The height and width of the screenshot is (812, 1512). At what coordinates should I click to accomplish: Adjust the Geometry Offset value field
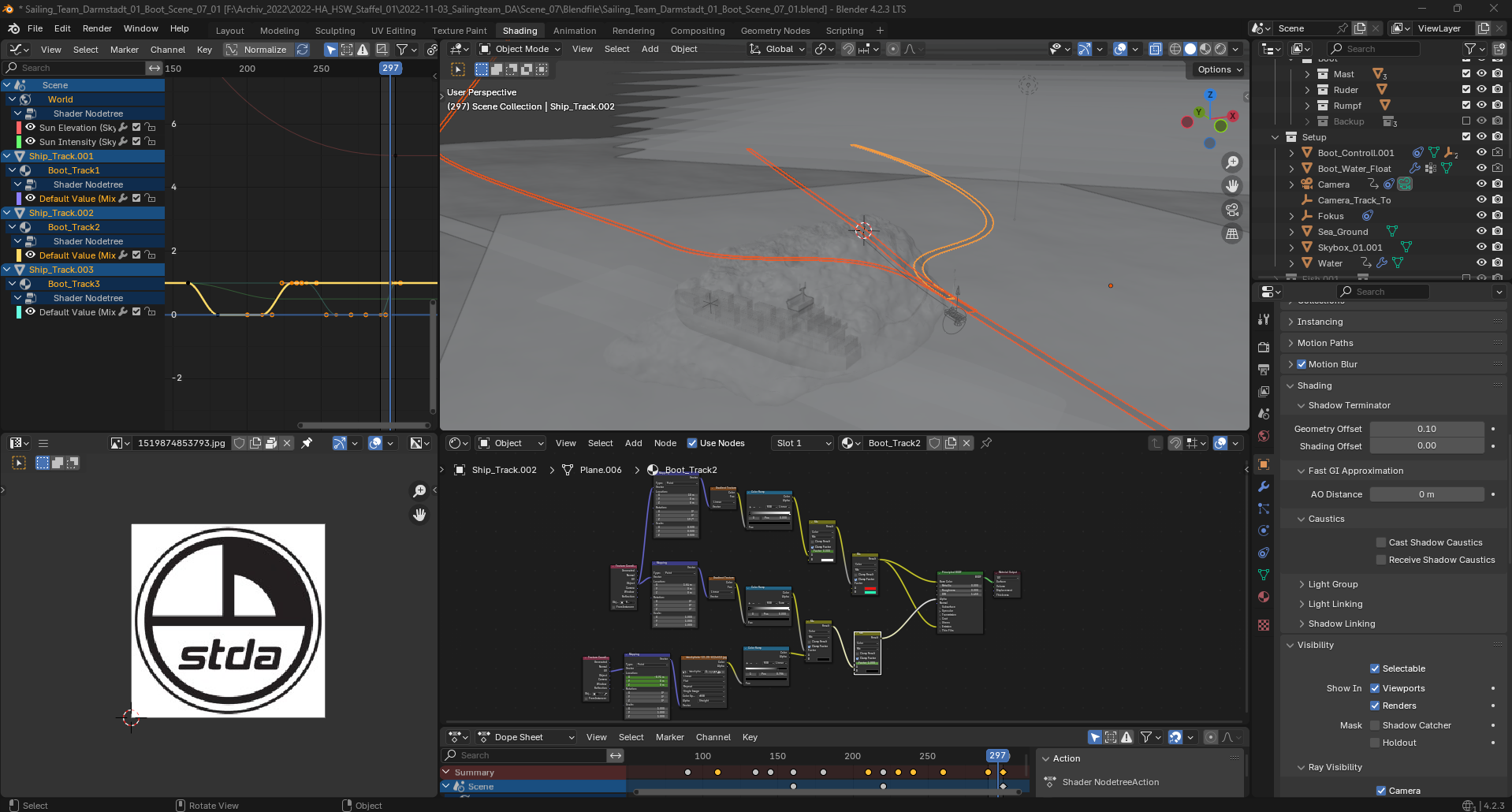1427,429
